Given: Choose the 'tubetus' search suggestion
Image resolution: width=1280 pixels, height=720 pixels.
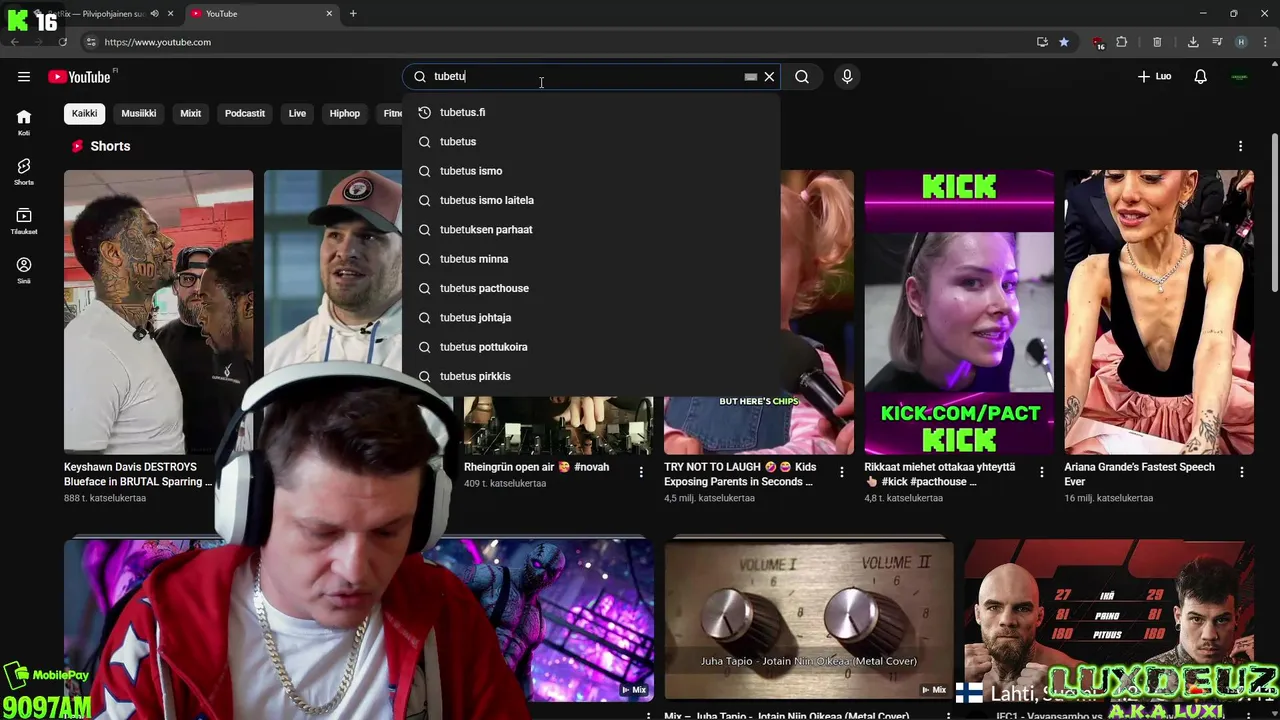Looking at the screenshot, I should [x=591, y=142].
